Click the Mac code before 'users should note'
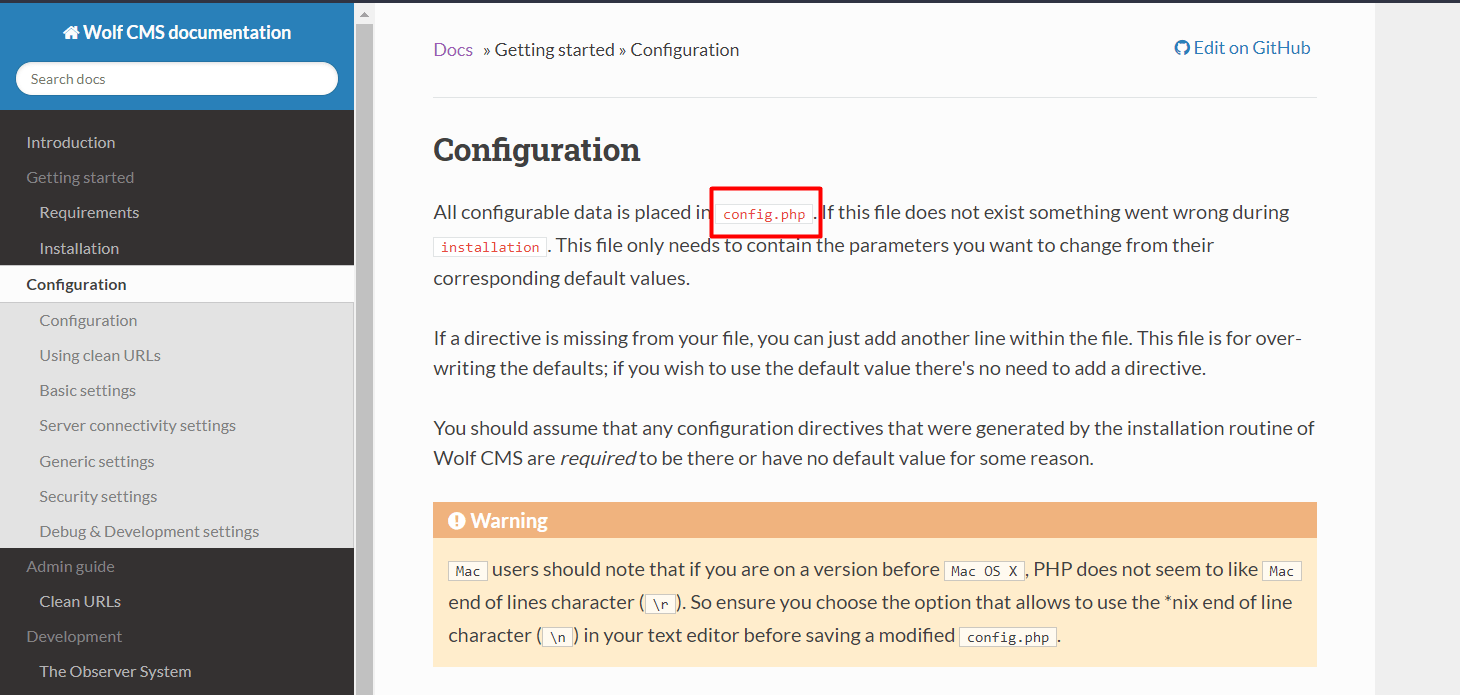1460x695 pixels. [468, 571]
